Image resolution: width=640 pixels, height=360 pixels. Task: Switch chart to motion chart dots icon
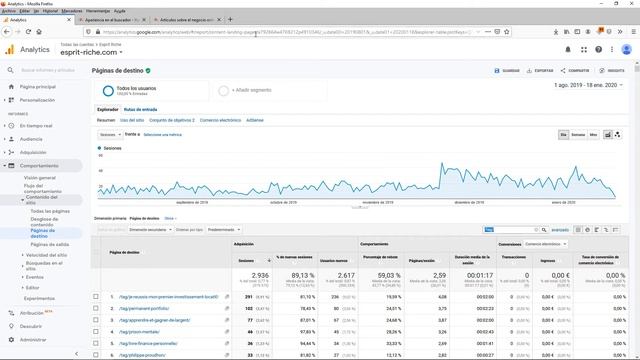tap(618, 135)
